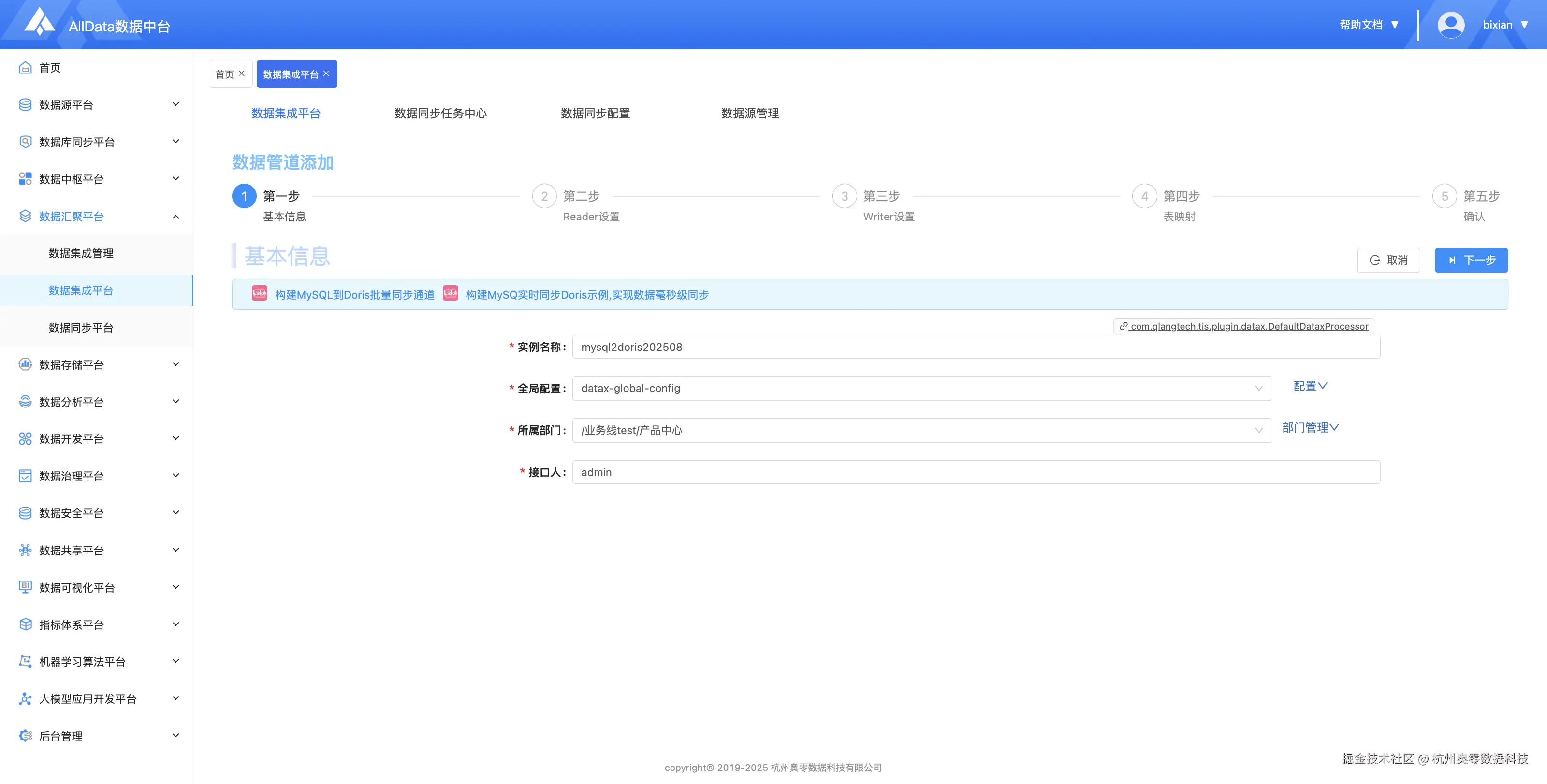Click the 机器学习算法平台 icon
Viewport: 1547px width, 784px height.
click(25, 661)
